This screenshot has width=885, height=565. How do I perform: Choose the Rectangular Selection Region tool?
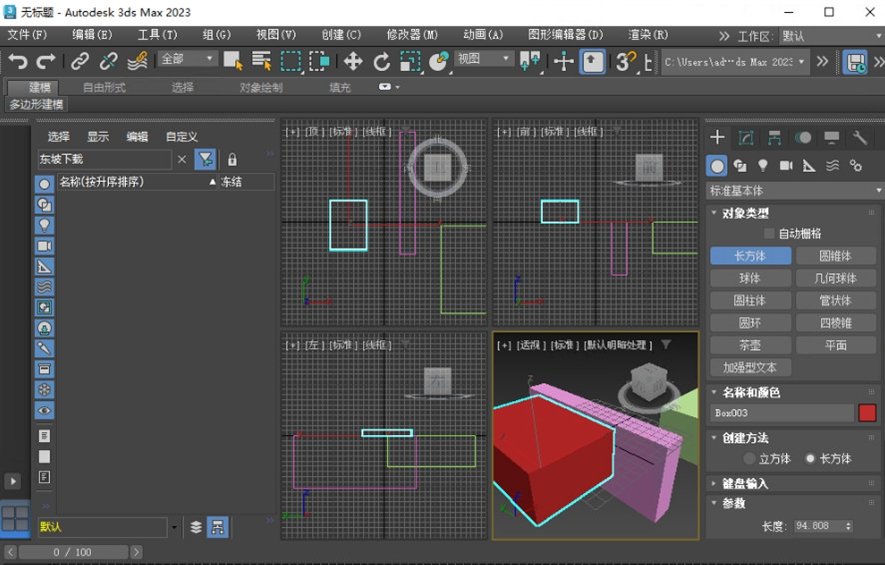[291, 61]
